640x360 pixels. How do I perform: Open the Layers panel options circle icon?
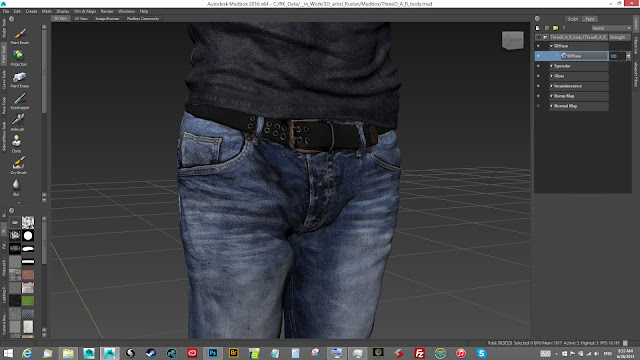pos(537,19)
